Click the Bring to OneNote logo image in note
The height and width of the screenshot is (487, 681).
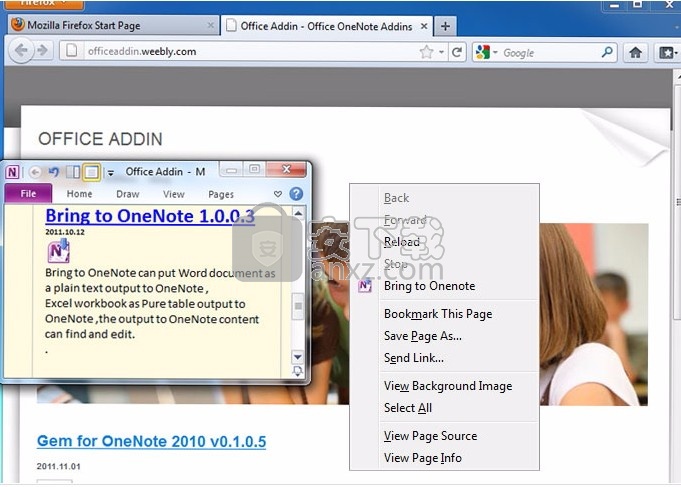pos(58,250)
